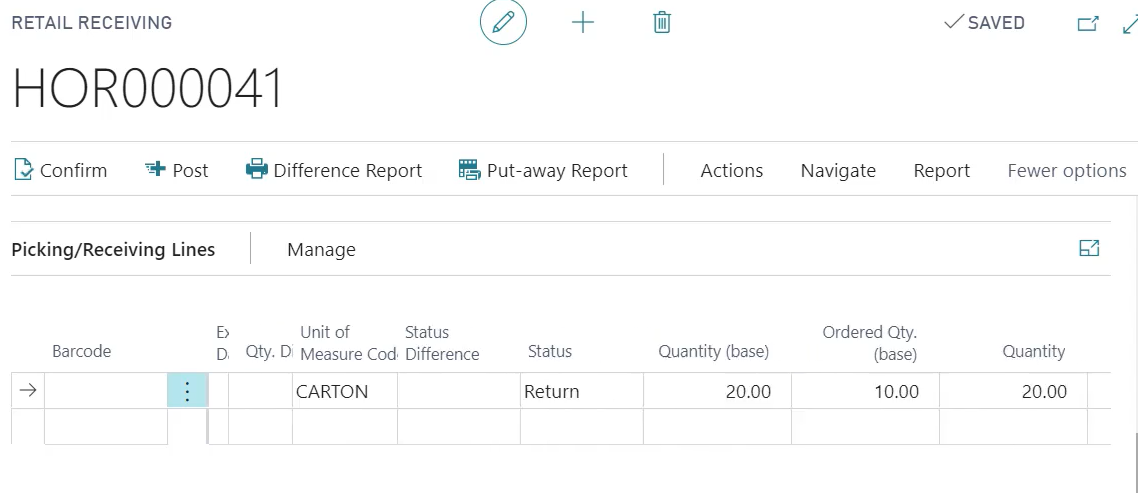
Task: Open document in new window icon
Action: [1088, 24]
